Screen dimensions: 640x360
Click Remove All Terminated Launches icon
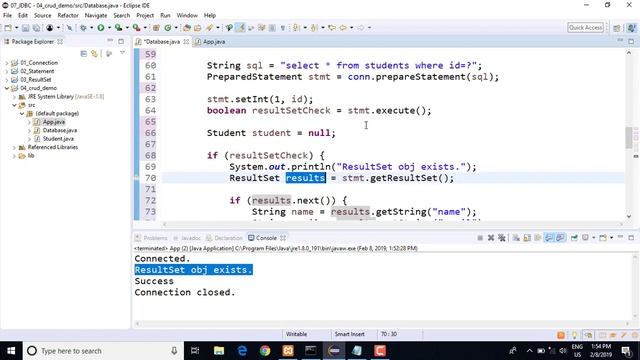[502, 238]
